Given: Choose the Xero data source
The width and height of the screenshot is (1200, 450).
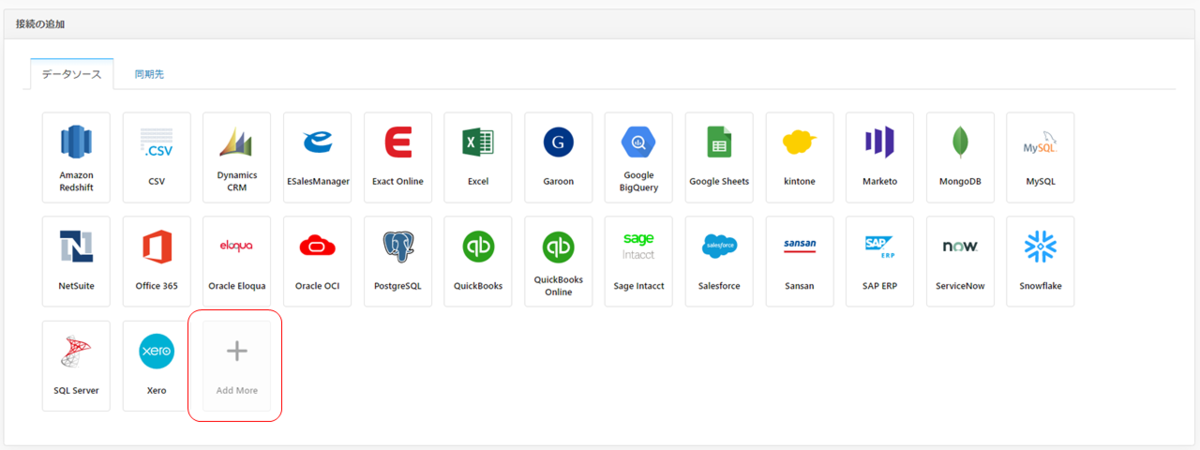Looking at the screenshot, I should [x=157, y=365].
